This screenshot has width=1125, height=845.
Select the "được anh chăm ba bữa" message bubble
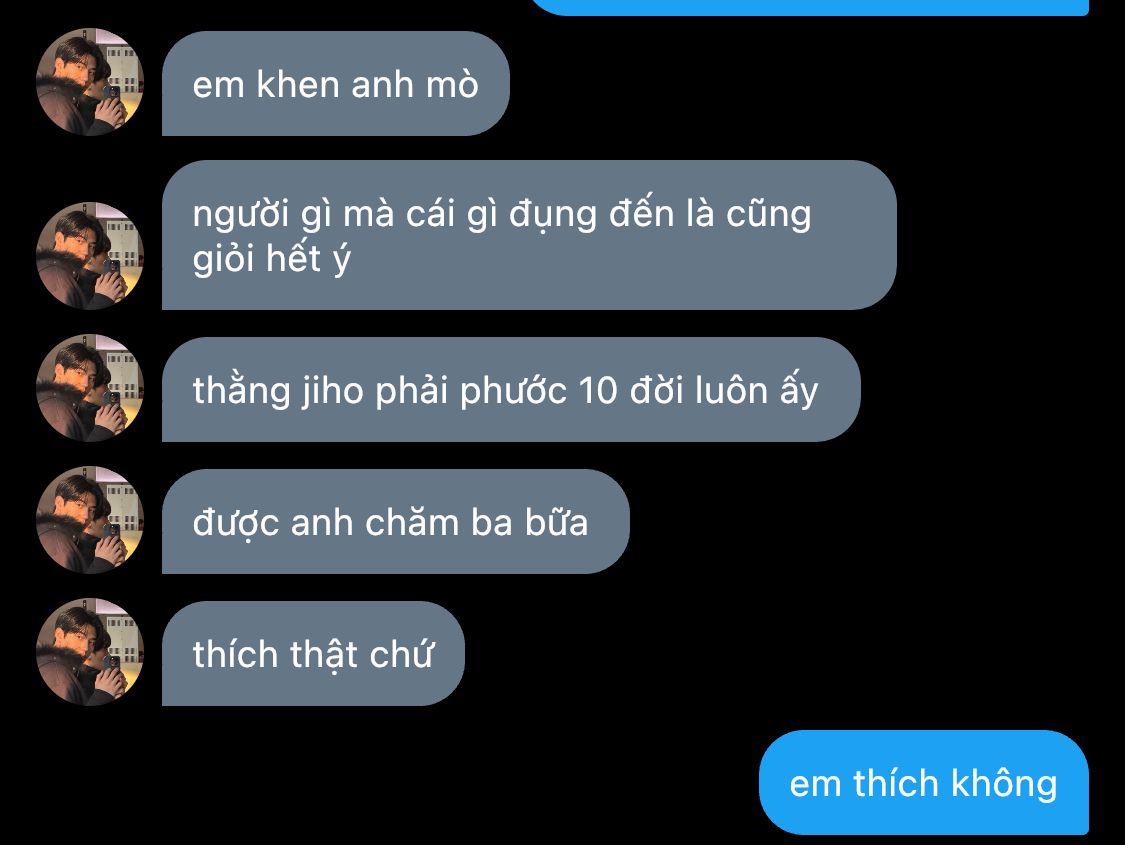click(395, 521)
